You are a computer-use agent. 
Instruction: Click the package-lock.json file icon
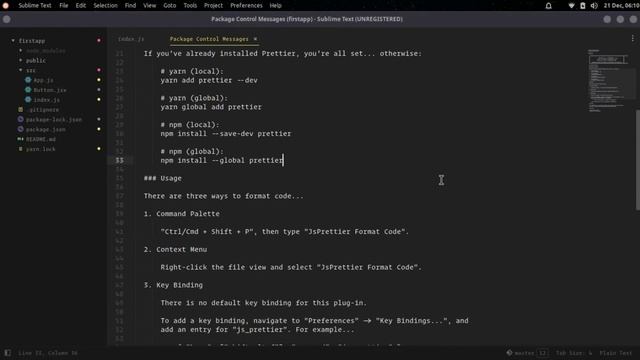[x=20, y=119]
